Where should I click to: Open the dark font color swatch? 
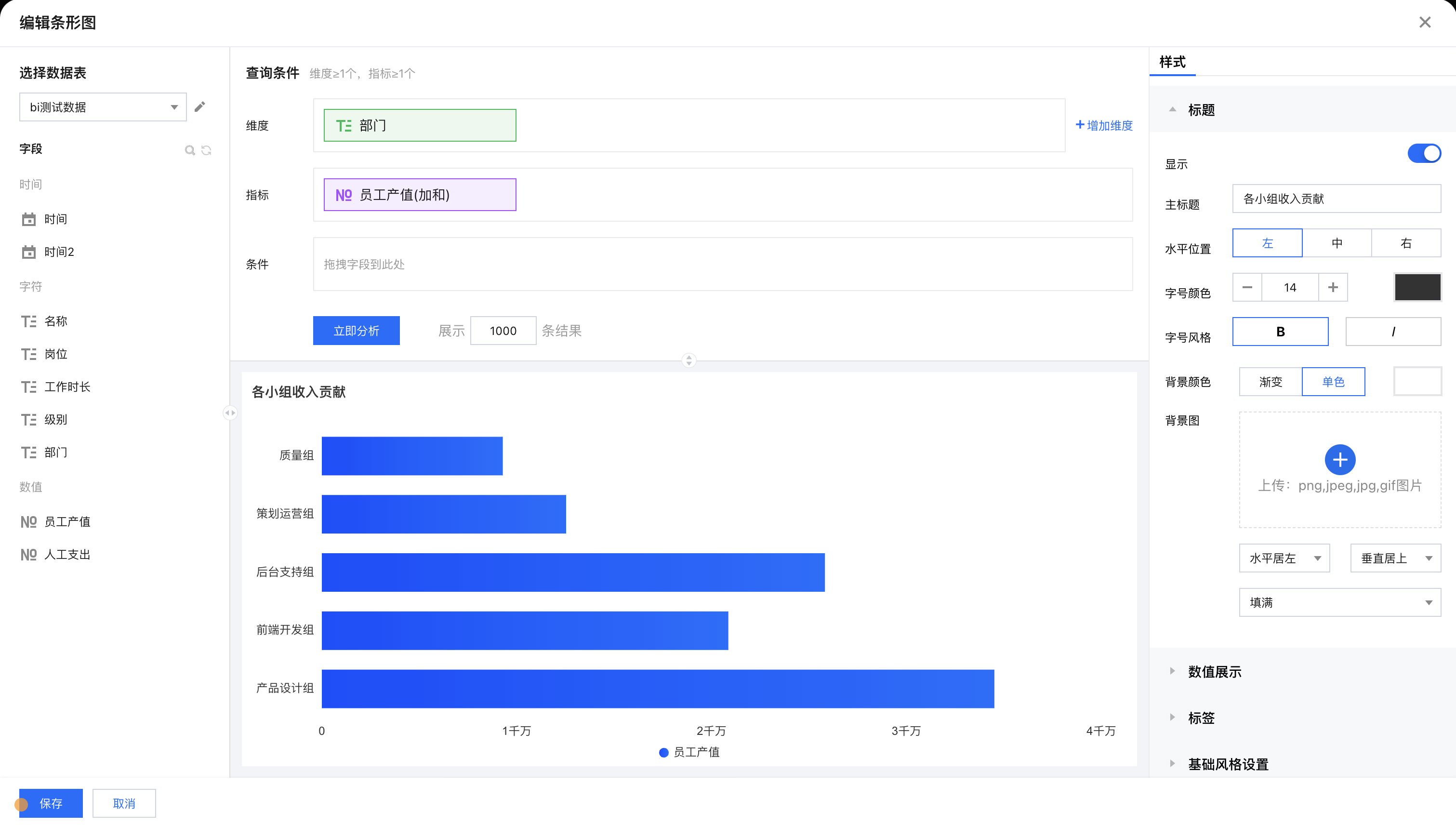click(1417, 287)
